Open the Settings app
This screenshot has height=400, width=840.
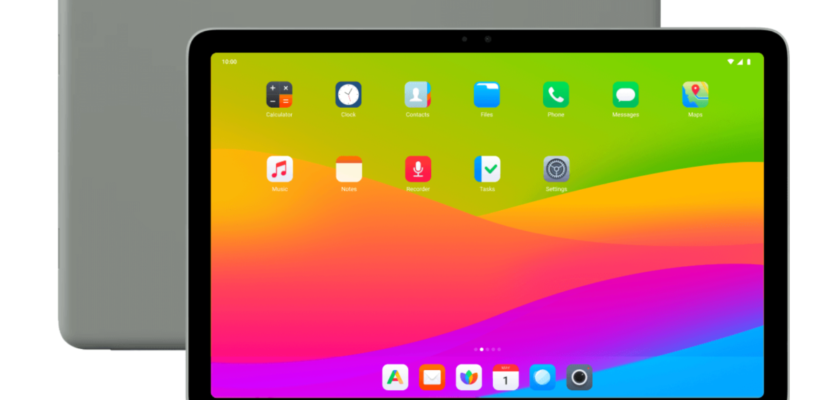(x=556, y=169)
